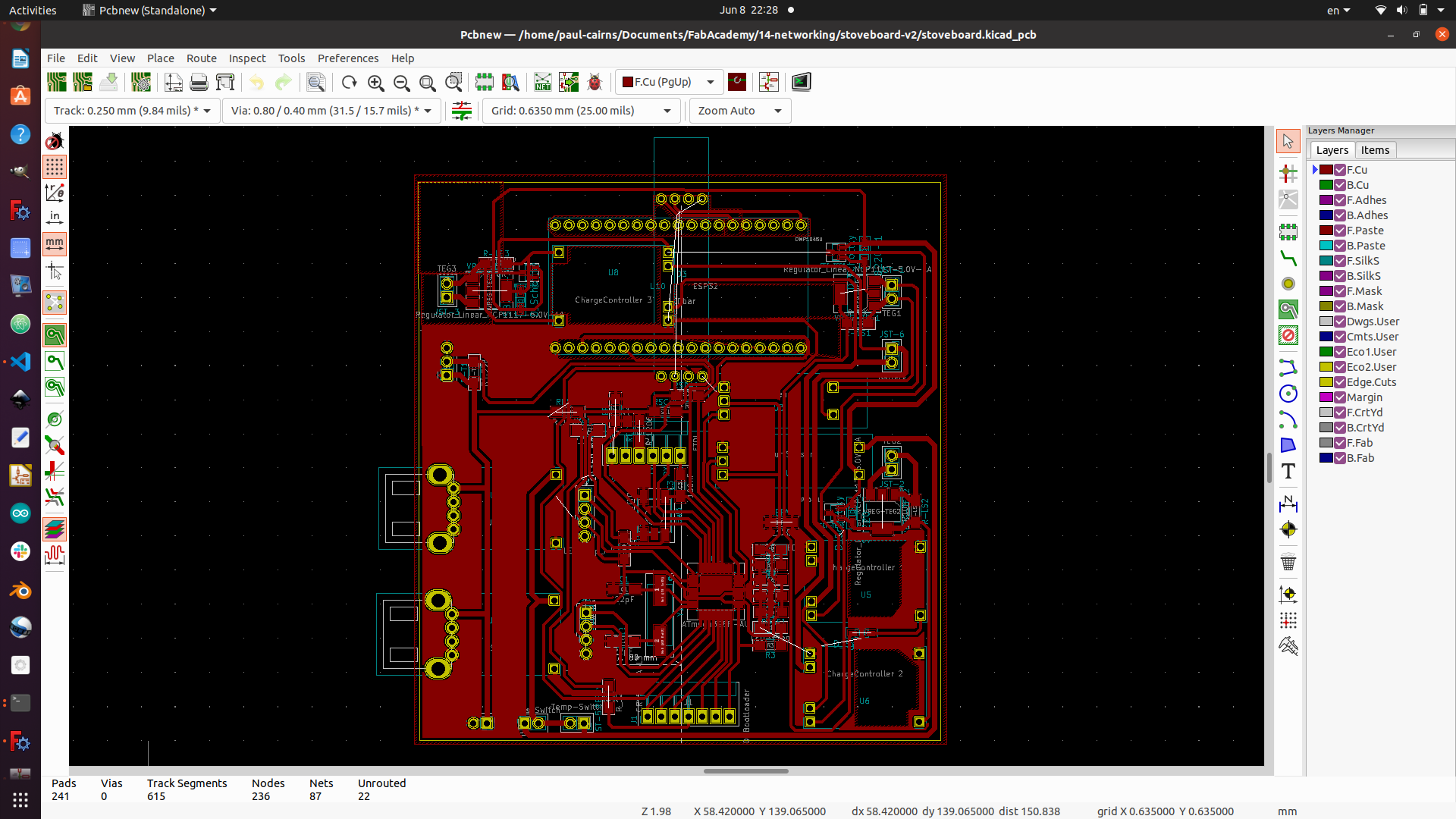
Task: Click the Add footprint tool icon
Action: pyautogui.click(x=1288, y=232)
